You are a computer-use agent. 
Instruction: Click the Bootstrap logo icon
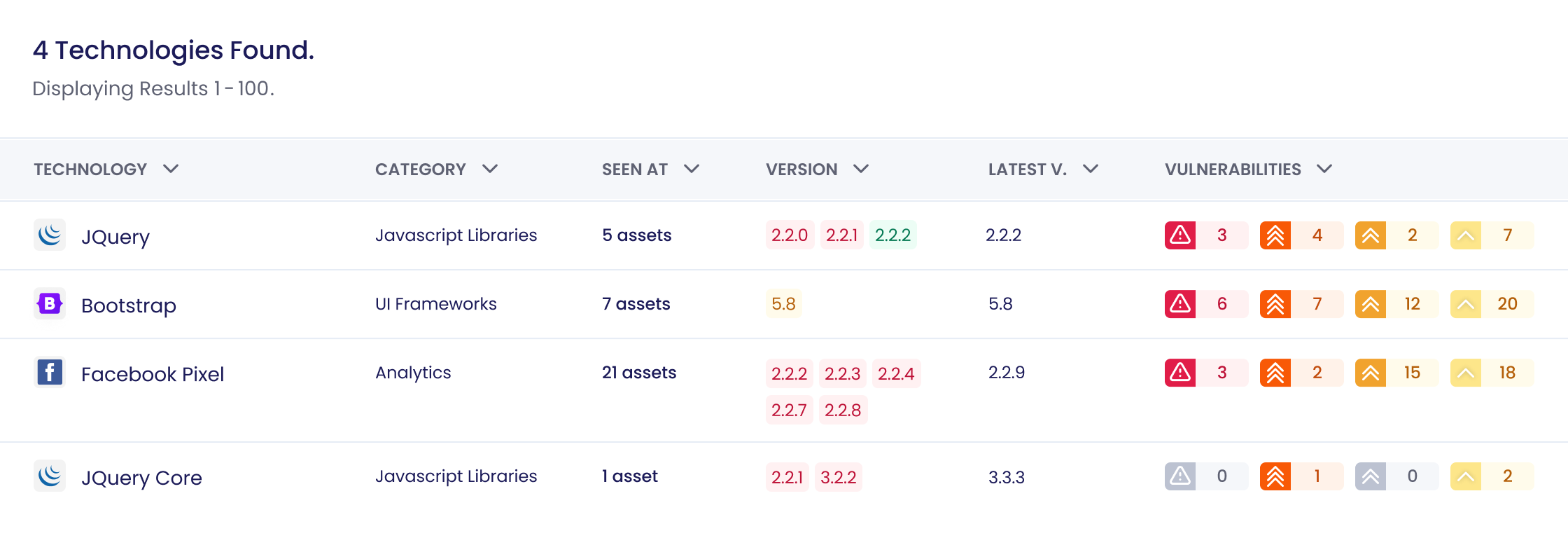point(50,303)
